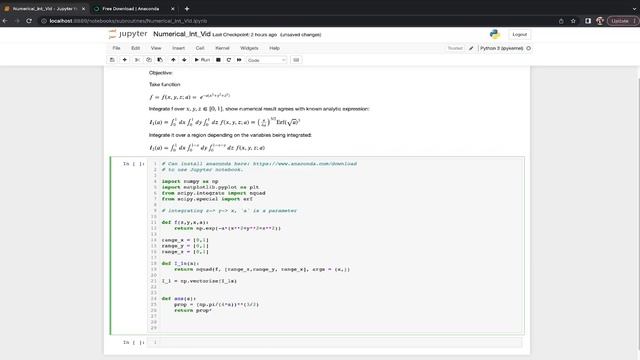The image size is (640, 360).
Task: Click the Python 3 (ipykernel) kernel name
Action: pyautogui.click(x=502, y=48)
